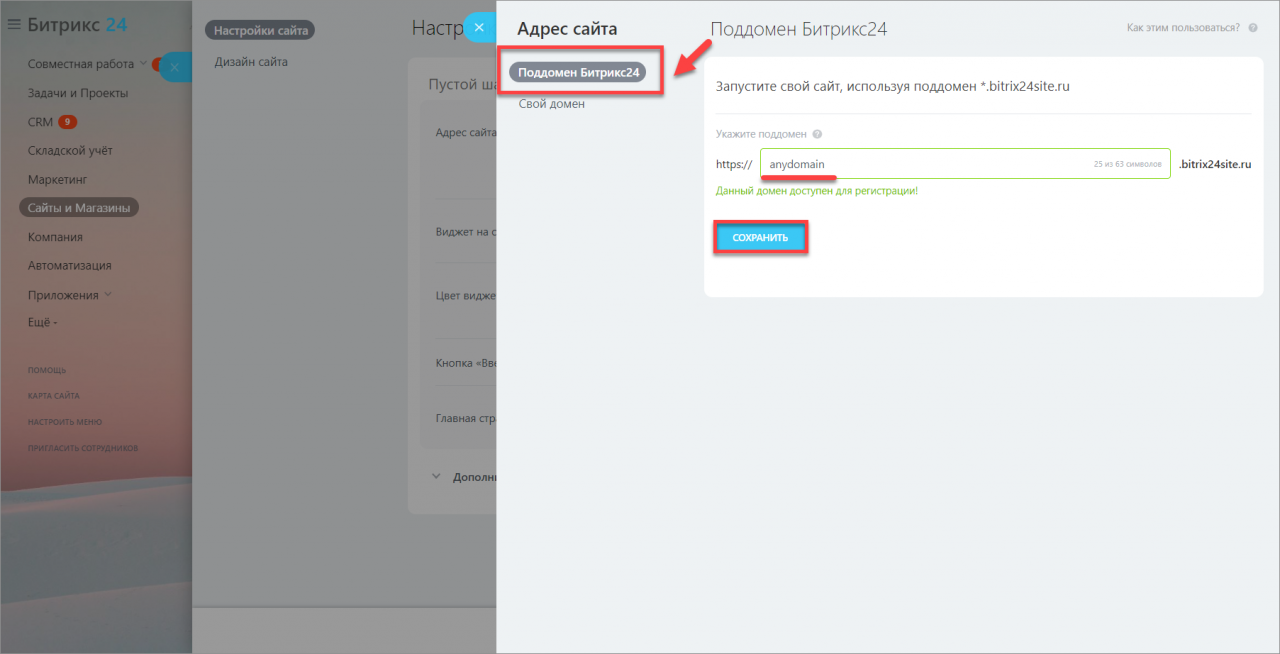
Task: Click the .bitrix24site.ru suffix after the field
Action: (x=1215, y=164)
